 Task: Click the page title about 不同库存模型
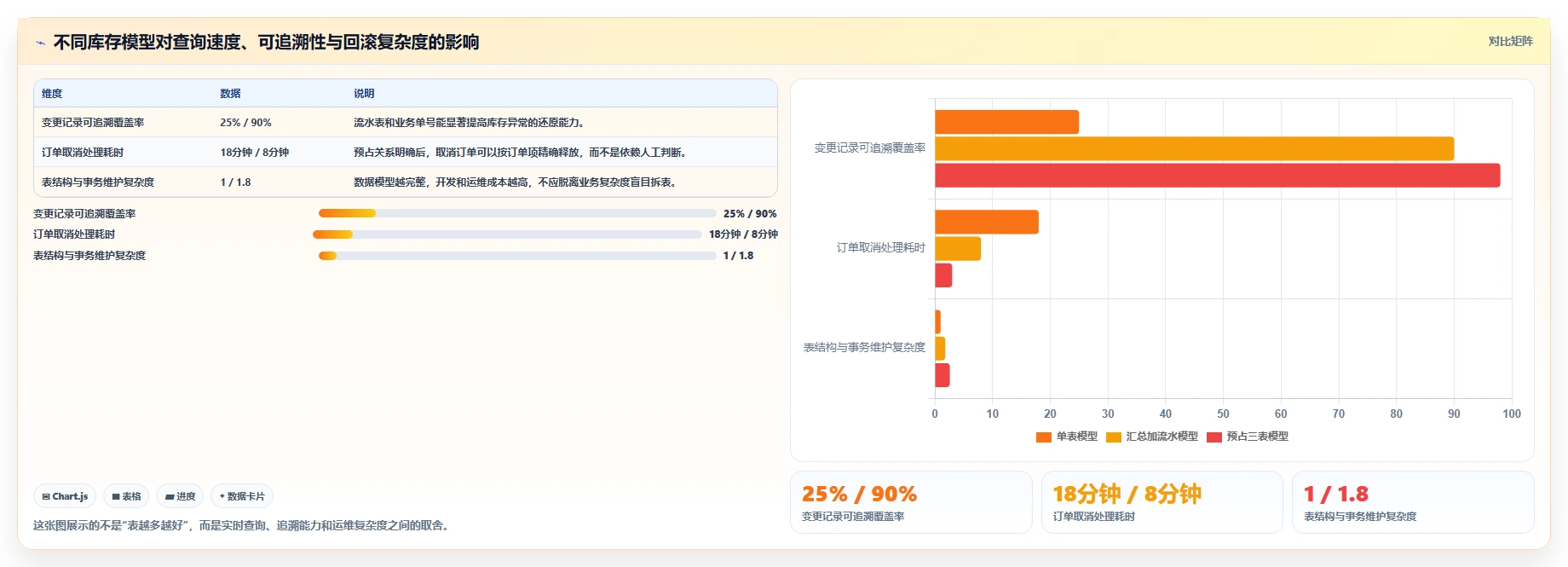pyautogui.click(x=266, y=42)
